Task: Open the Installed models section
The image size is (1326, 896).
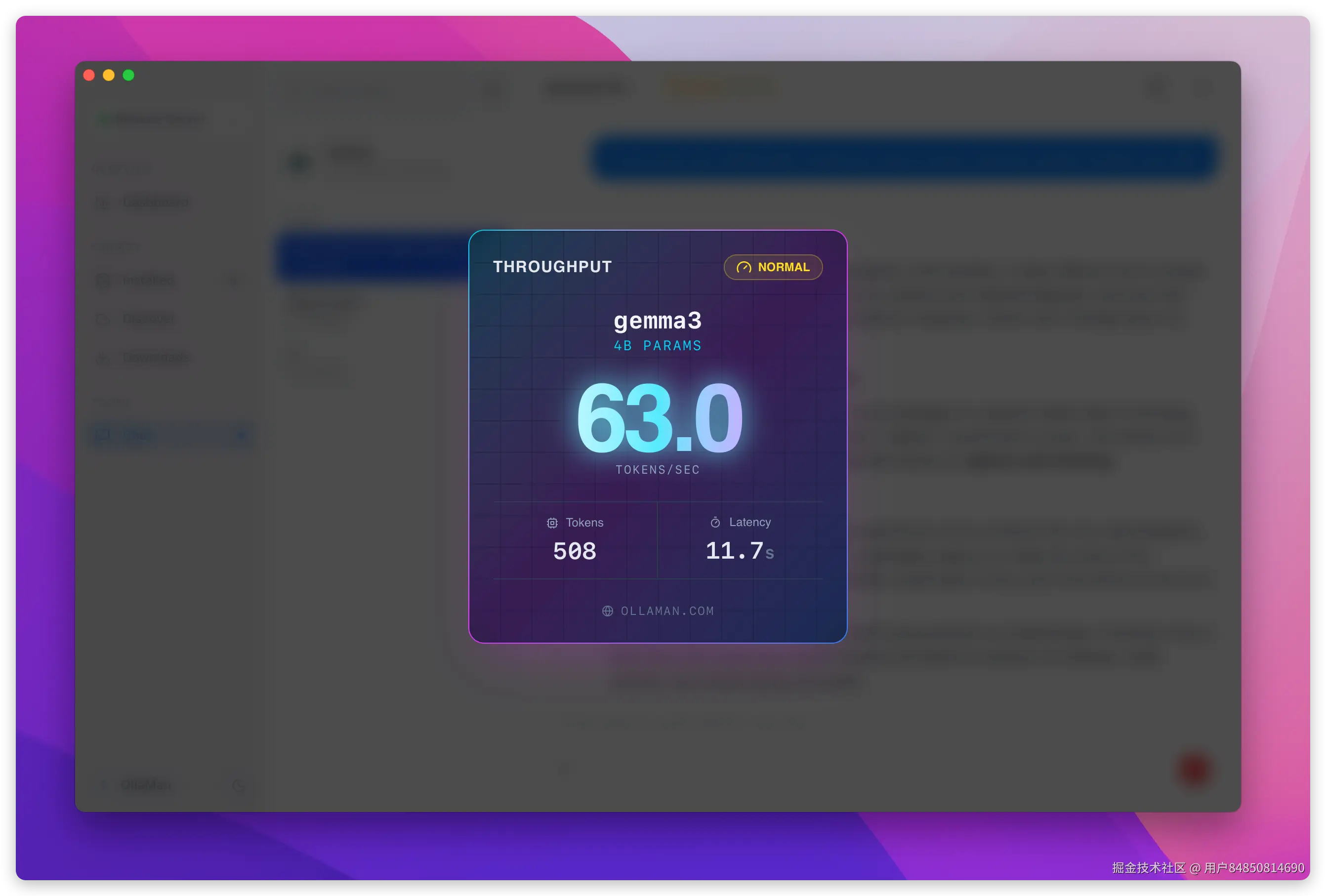Action: (x=148, y=280)
